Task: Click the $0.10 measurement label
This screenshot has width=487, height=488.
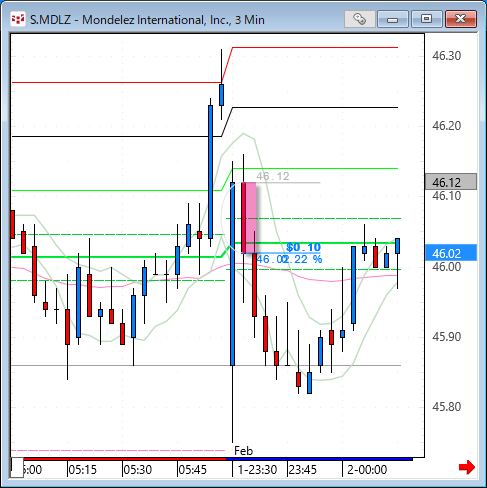Action: point(303,247)
